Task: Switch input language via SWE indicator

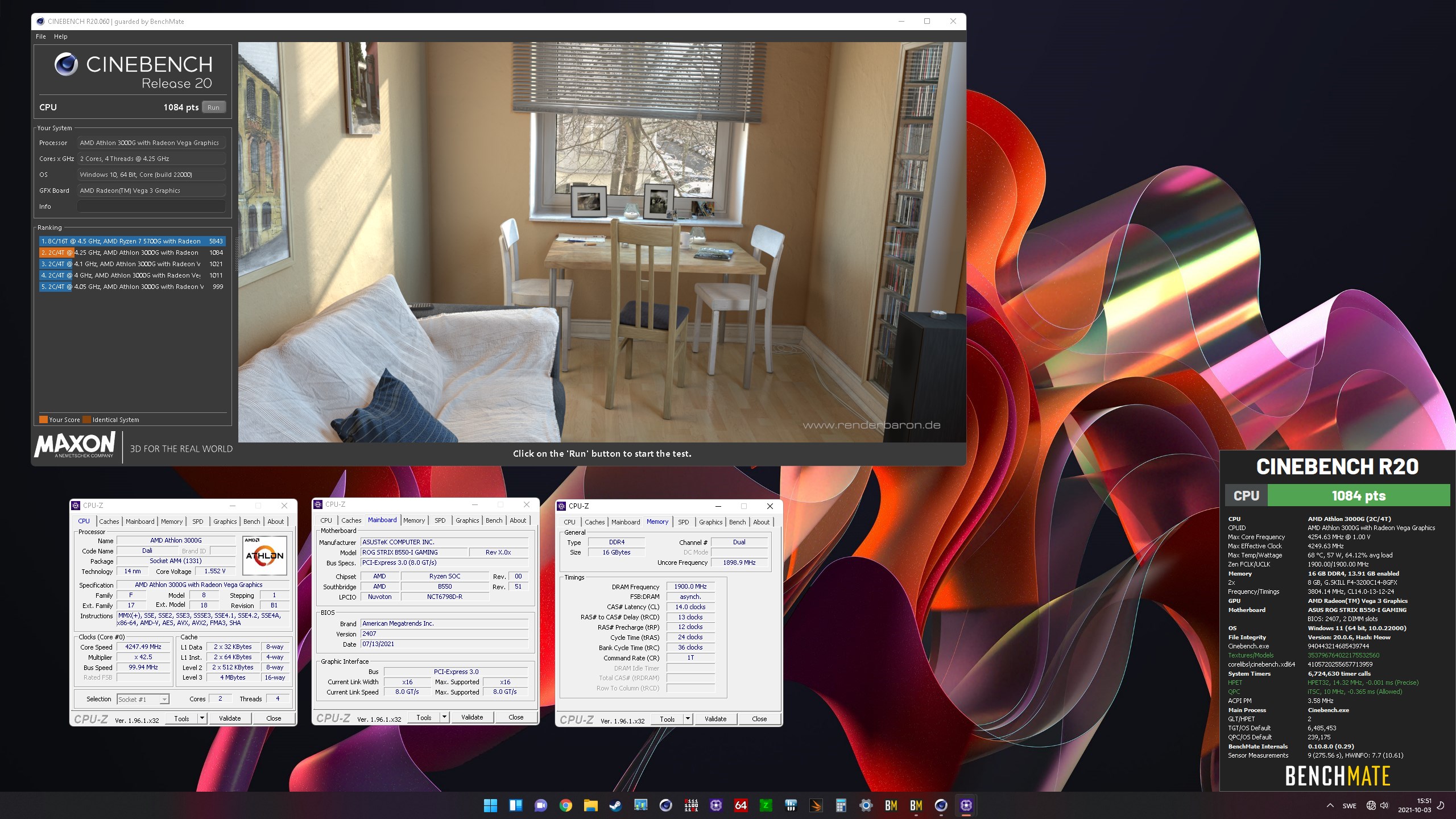Action: [1349, 806]
